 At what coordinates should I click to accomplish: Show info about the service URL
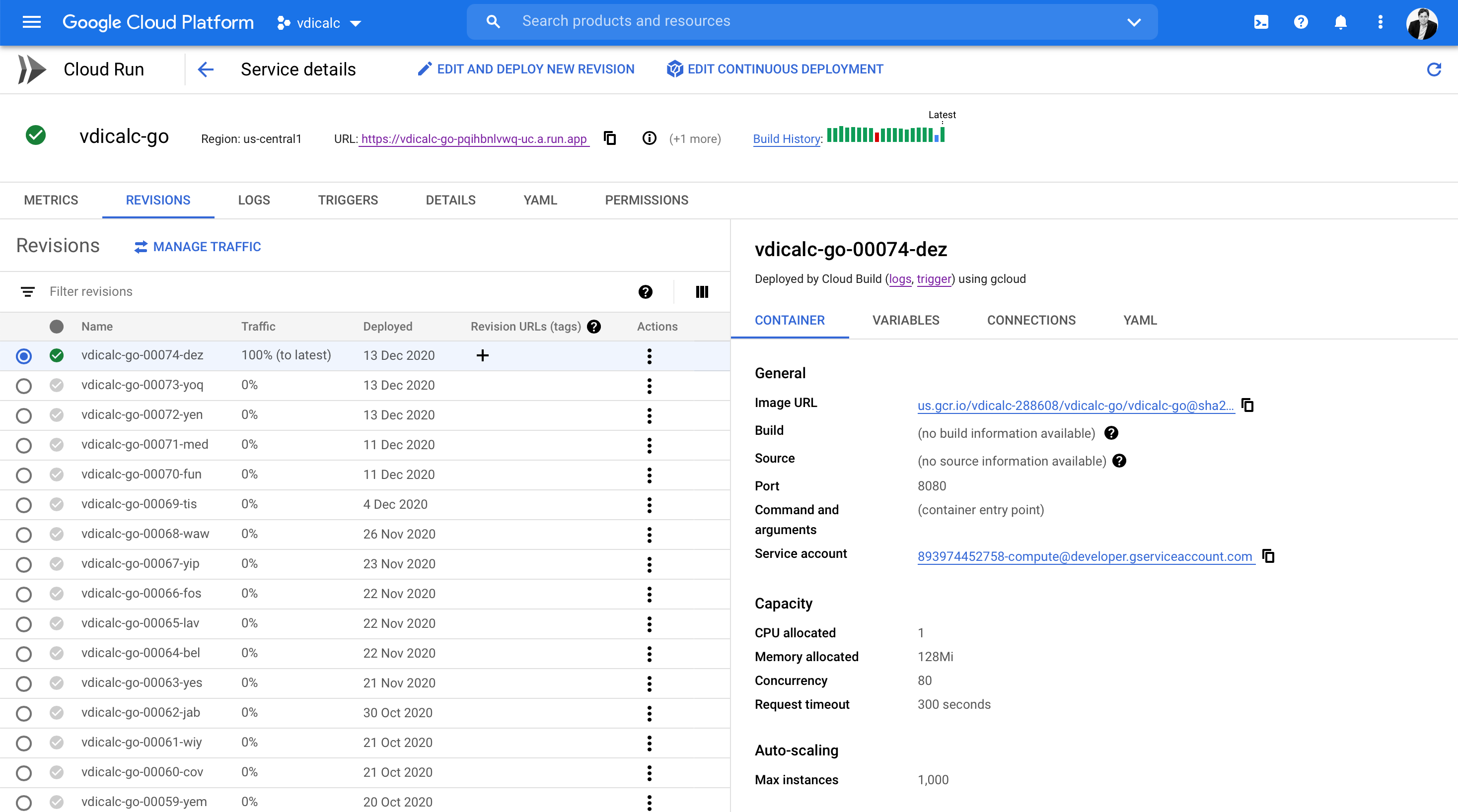[649, 138]
